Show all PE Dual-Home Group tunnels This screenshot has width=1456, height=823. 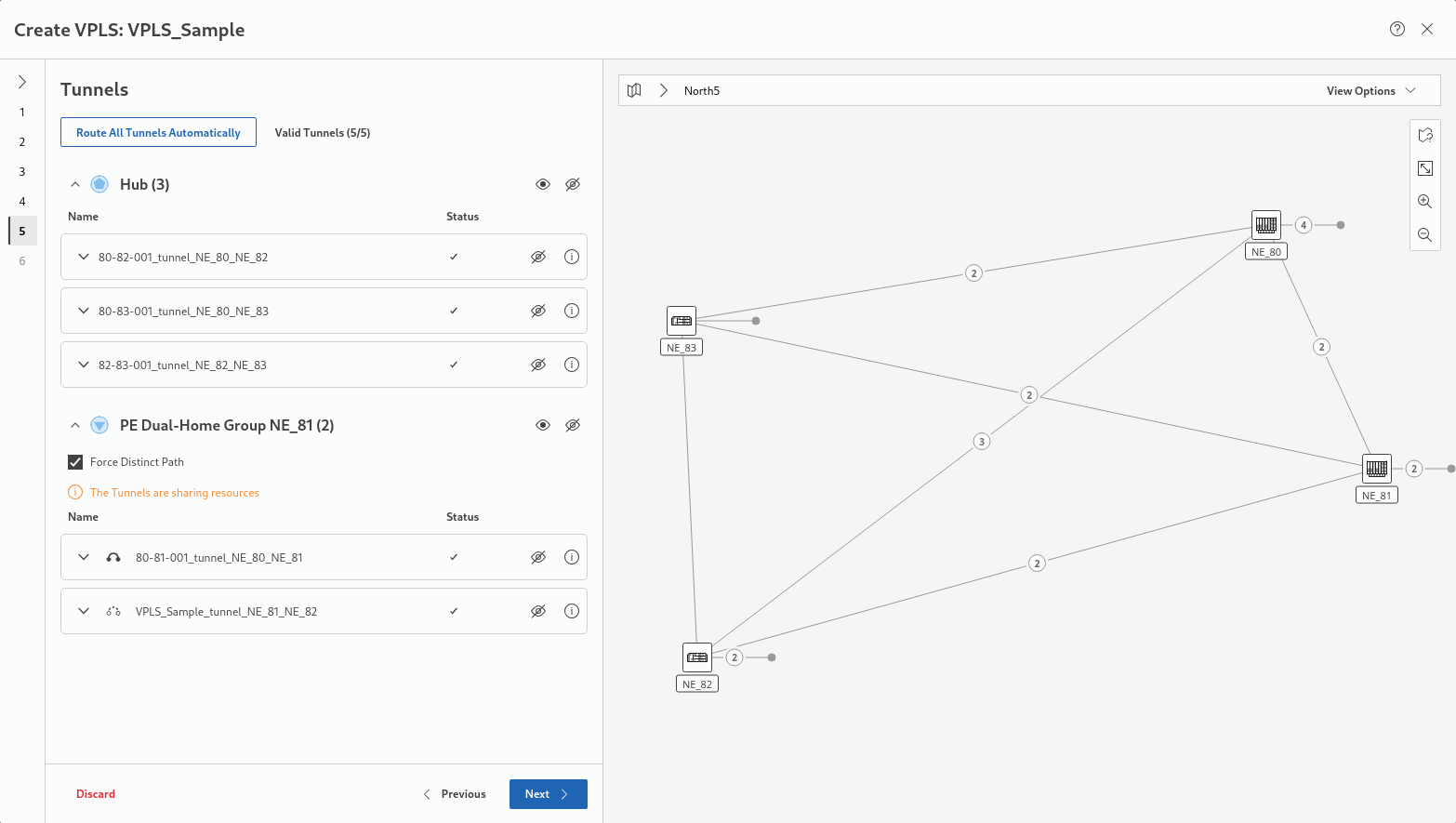pos(543,425)
